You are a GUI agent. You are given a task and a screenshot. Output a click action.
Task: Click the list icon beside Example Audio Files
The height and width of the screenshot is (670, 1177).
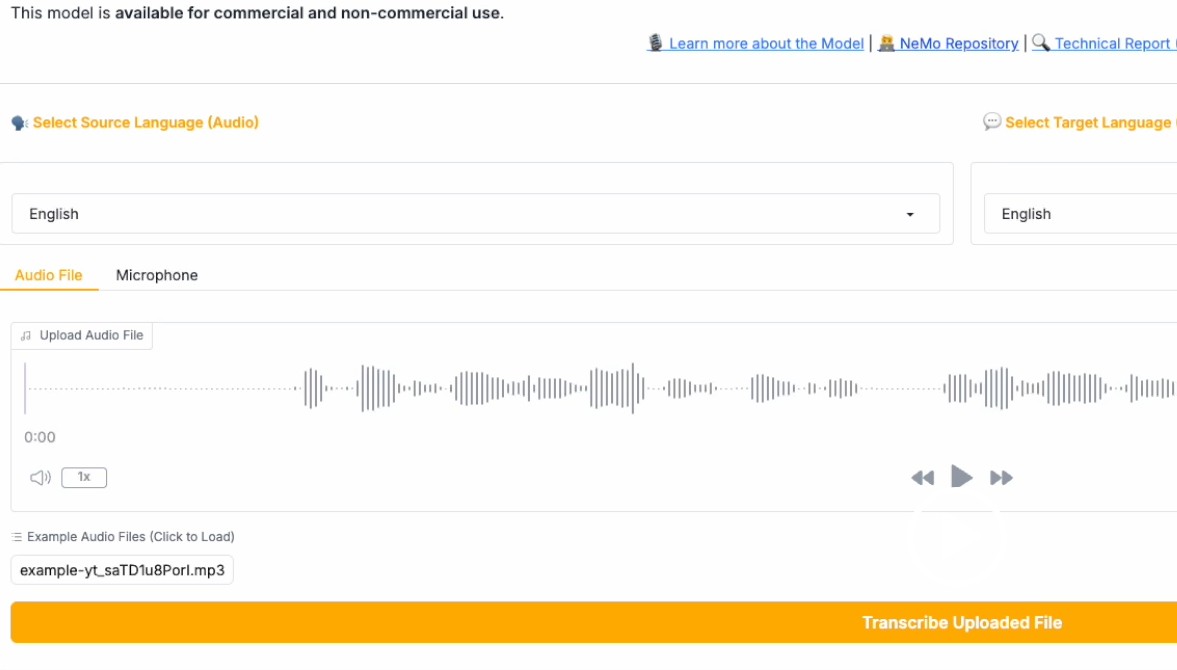17,537
